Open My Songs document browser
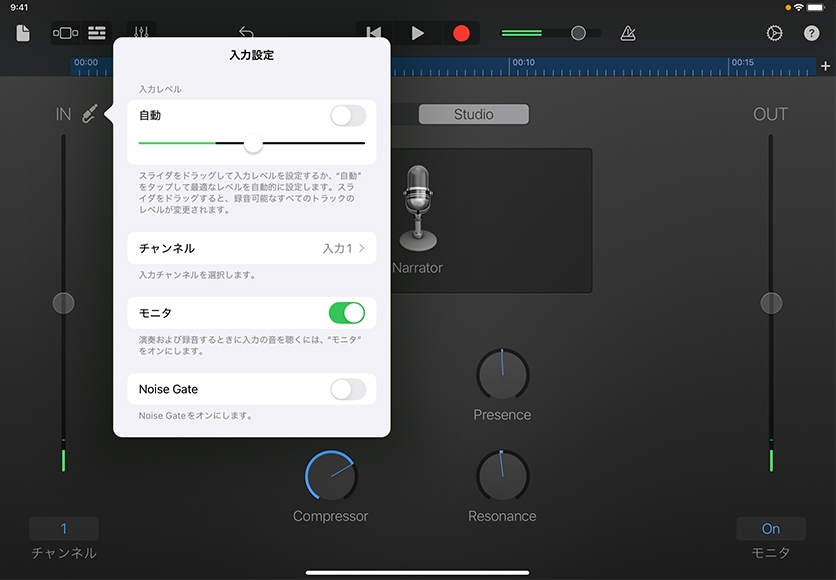This screenshot has height=580, width=836. 23,33
